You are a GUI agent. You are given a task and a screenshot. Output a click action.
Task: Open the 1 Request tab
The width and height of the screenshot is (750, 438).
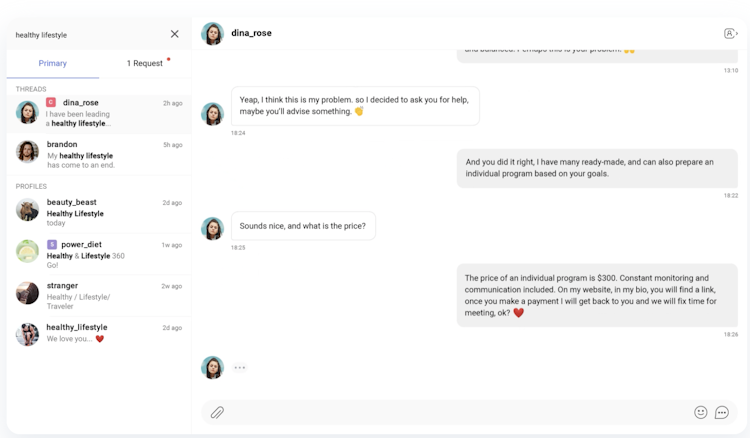click(145, 63)
